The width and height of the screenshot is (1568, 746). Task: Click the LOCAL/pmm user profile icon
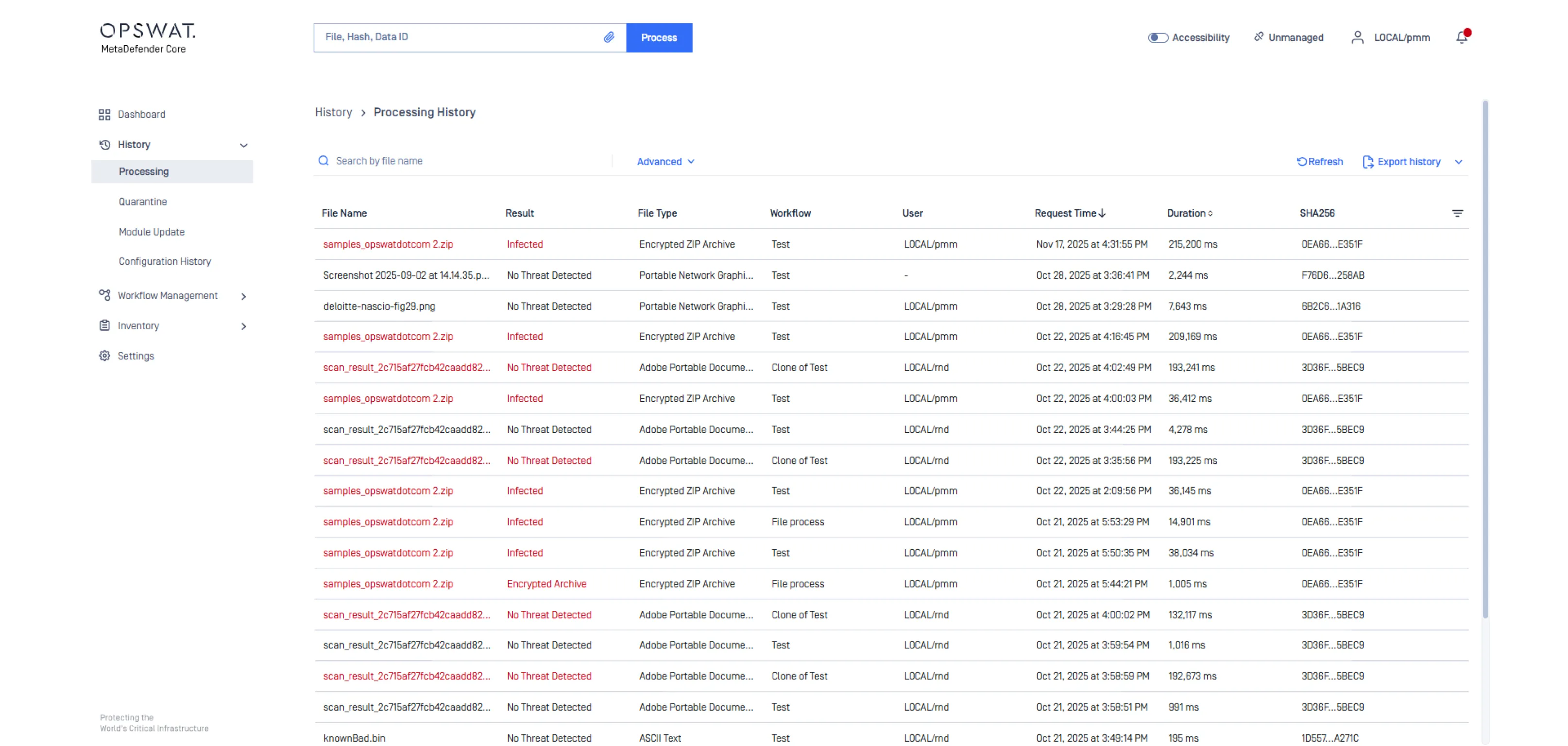[x=1357, y=38]
